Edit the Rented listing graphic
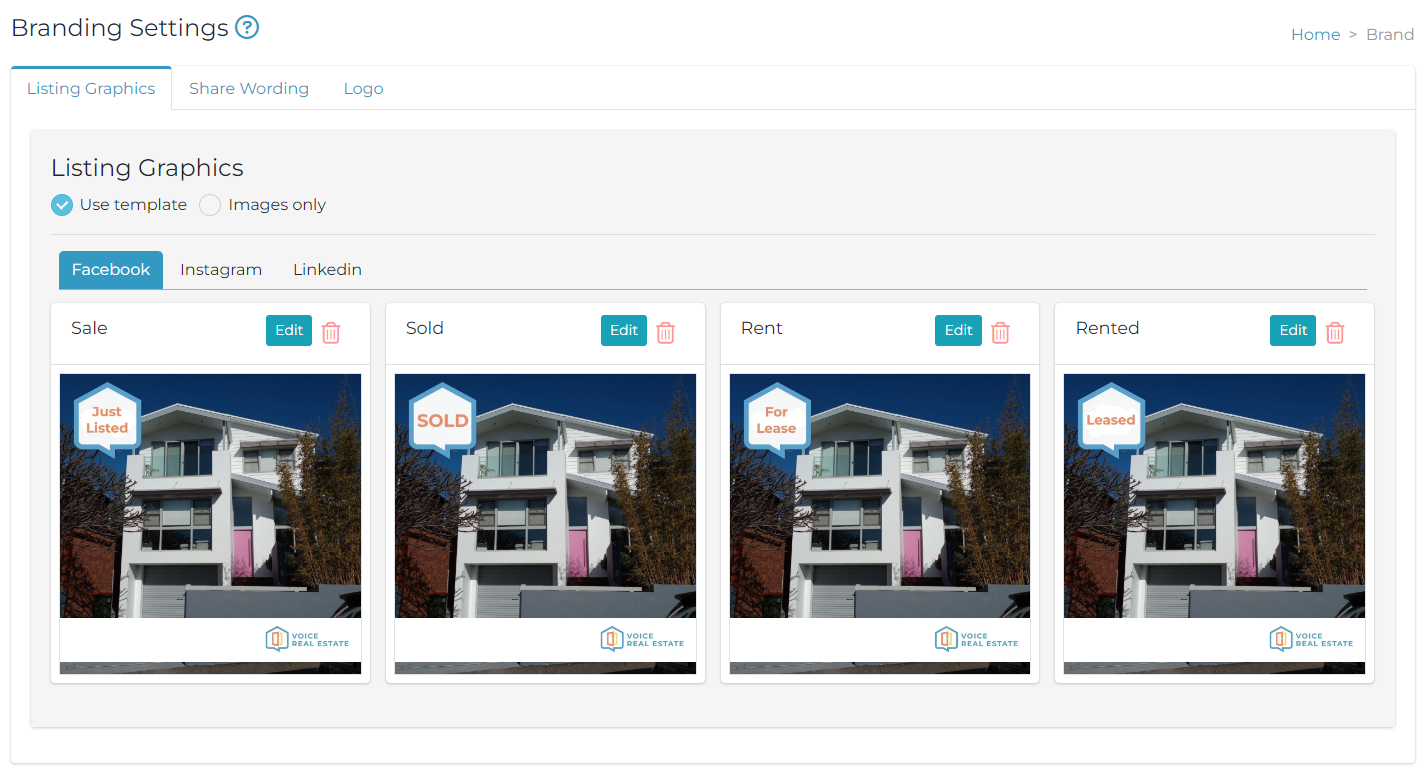 tap(1293, 331)
